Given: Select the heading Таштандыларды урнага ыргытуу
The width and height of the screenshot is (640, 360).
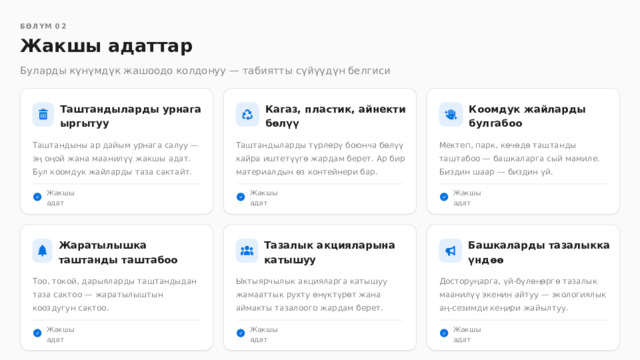Looking at the screenshot, I should [x=130, y=116].
